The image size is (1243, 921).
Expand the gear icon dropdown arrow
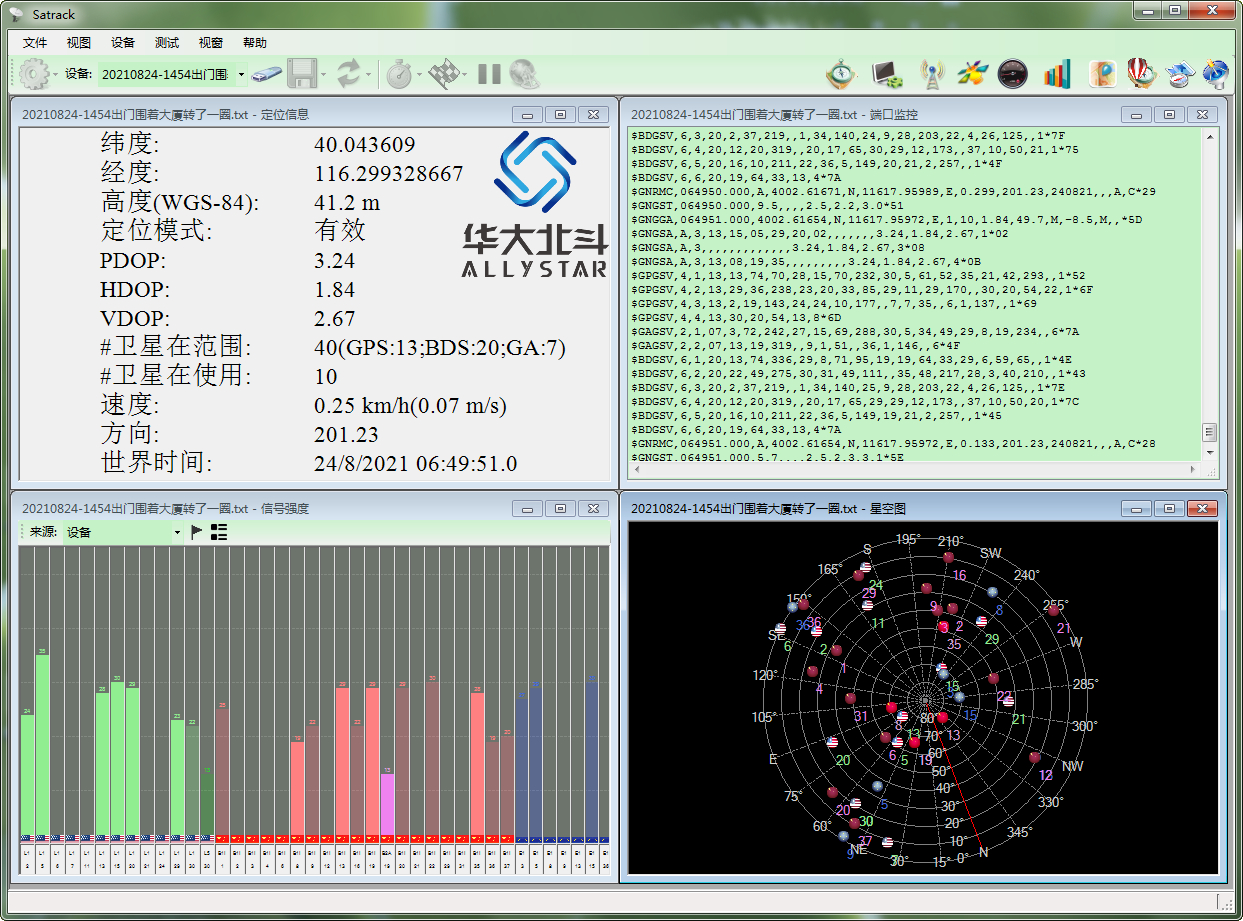[56, 74]
